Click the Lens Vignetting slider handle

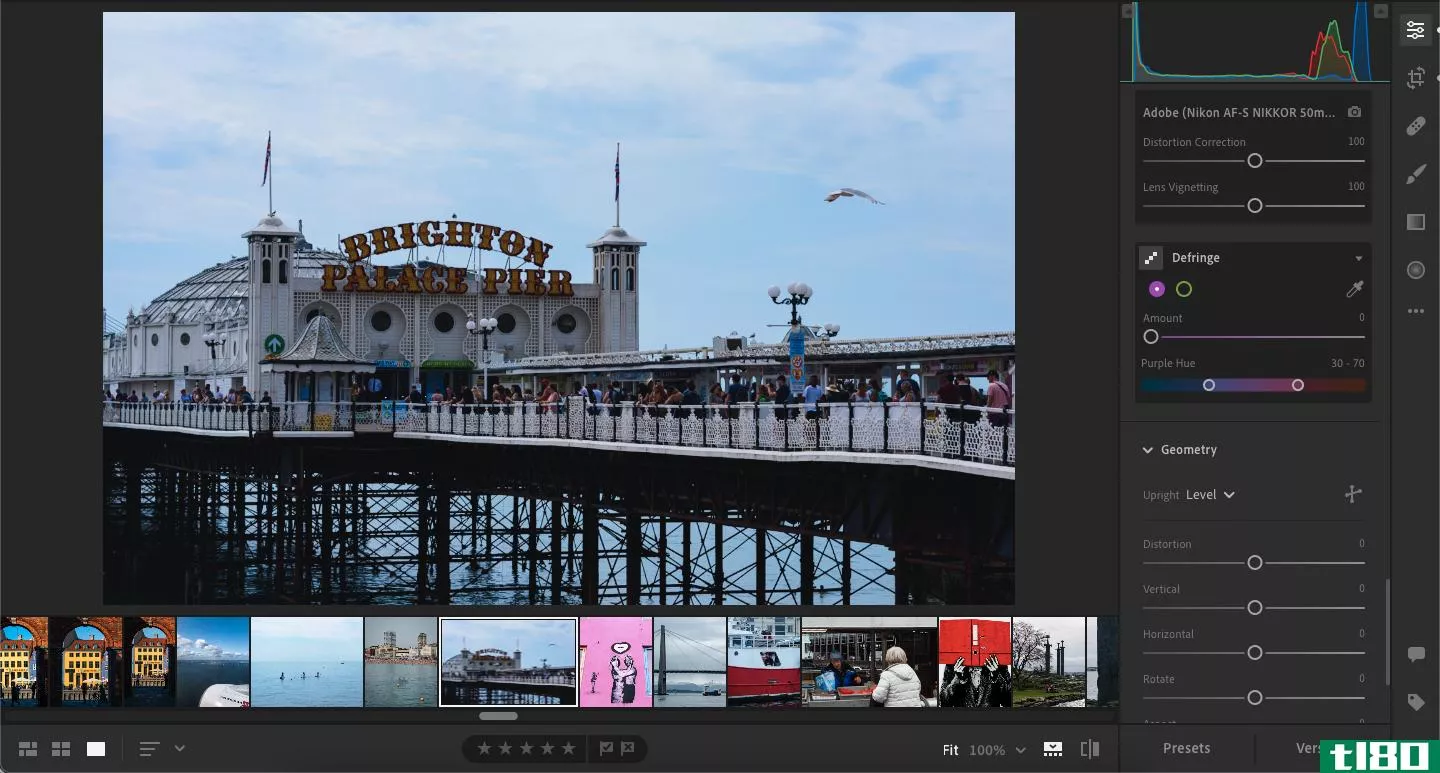click(x=1254, y=205)
